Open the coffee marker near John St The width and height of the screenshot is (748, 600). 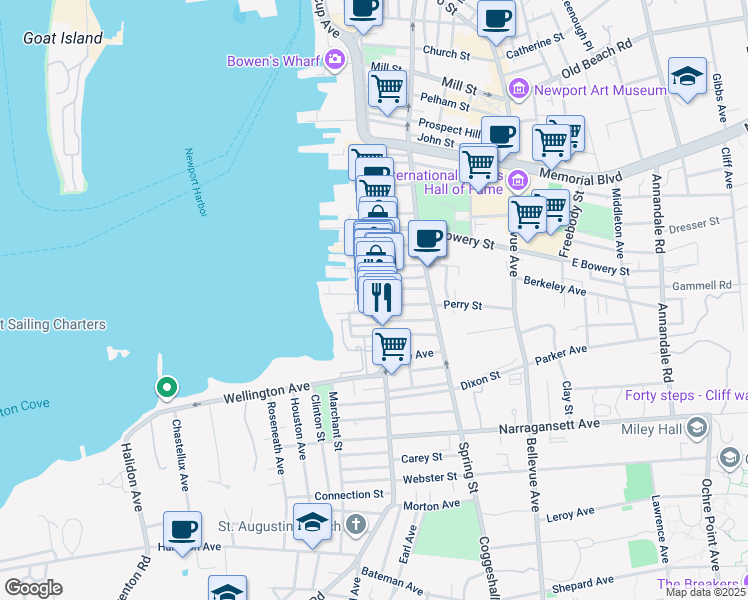click(500, 134)
